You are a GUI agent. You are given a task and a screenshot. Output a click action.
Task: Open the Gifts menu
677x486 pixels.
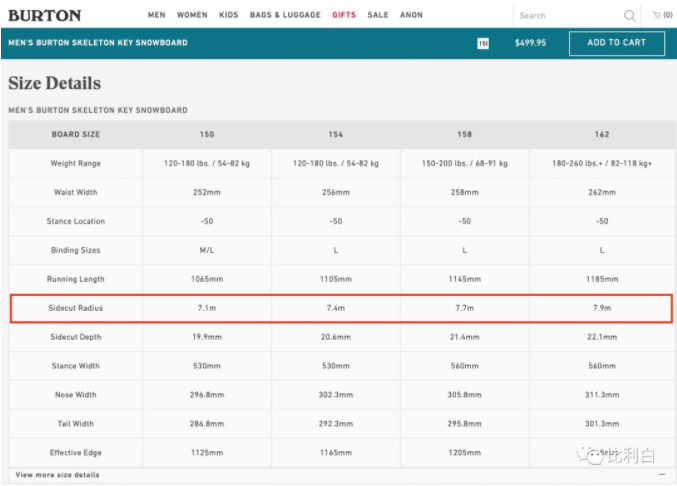(344, 15)
